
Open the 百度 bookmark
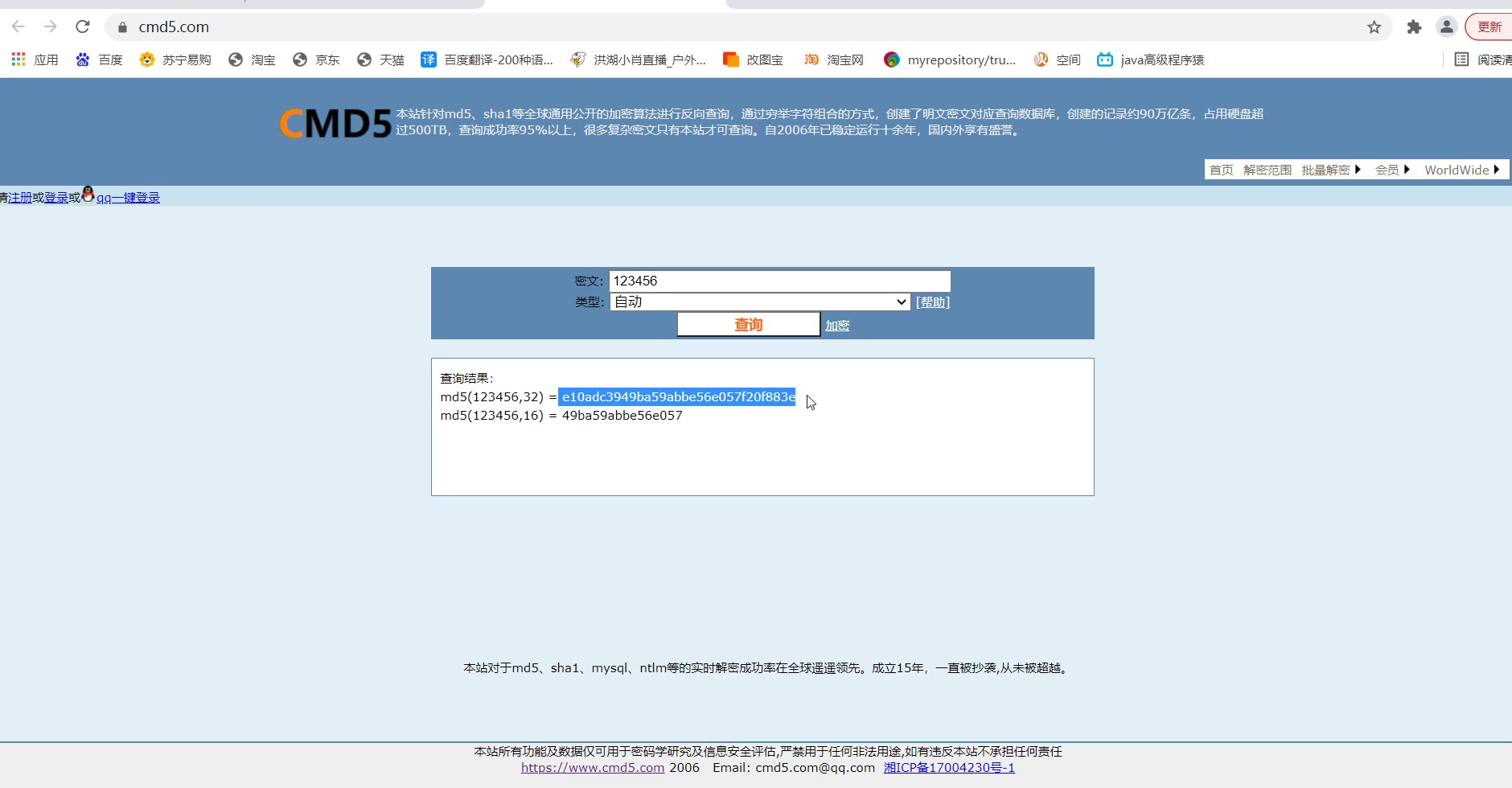coord(99,60)
